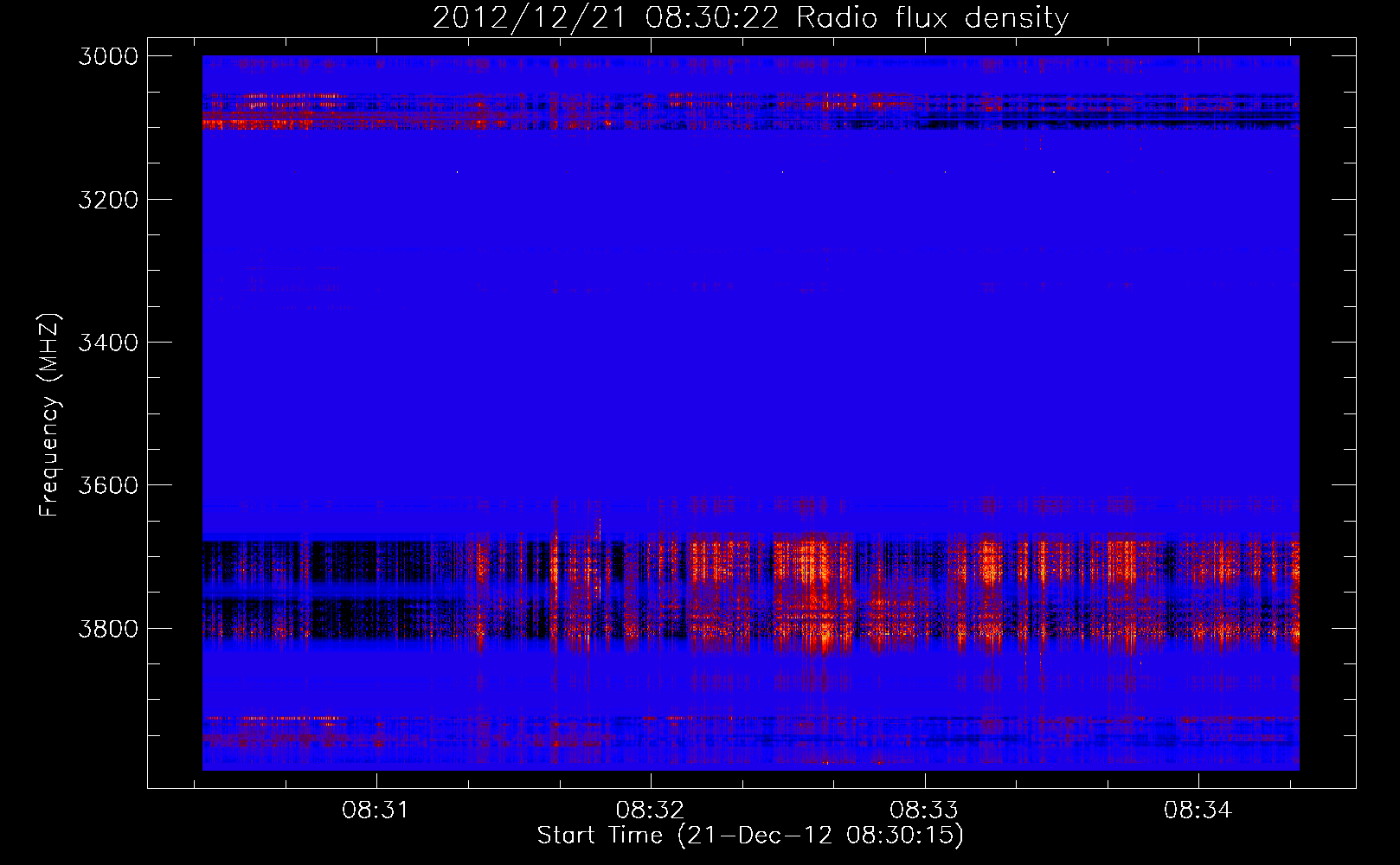Click the 08:34 time tick label
Image resolution: width=1400 pixels, height=865 pixels.
click(1198, 811)
